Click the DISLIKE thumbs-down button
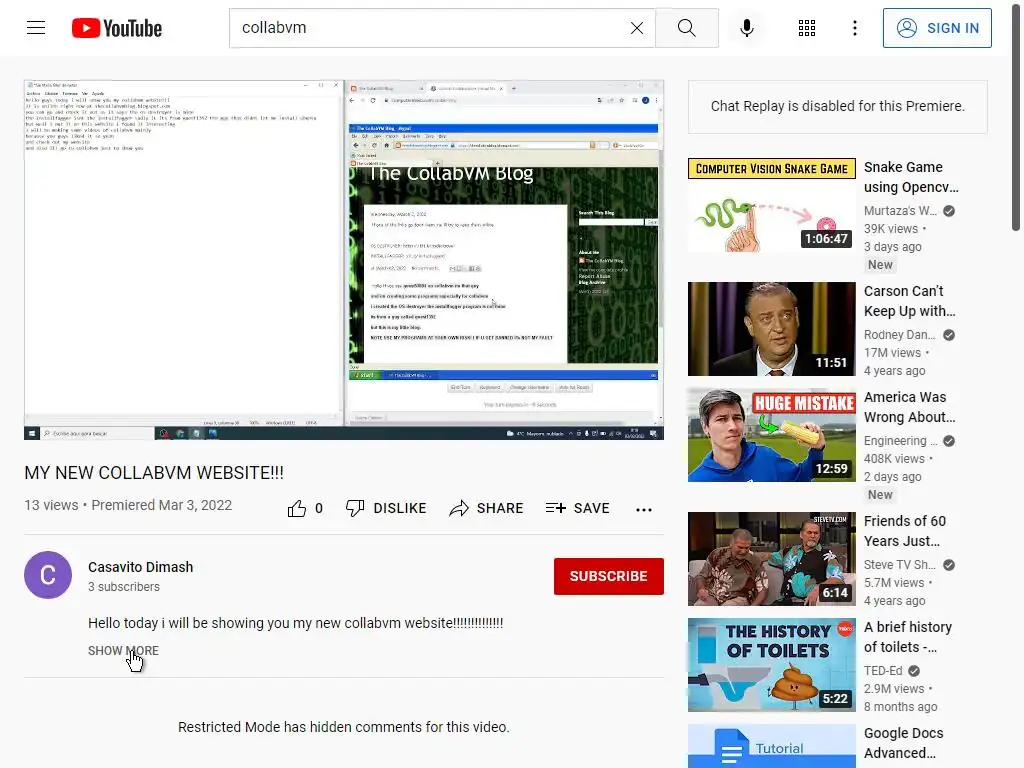Viewport: 1024px width, 768px height. pos(386,508)
